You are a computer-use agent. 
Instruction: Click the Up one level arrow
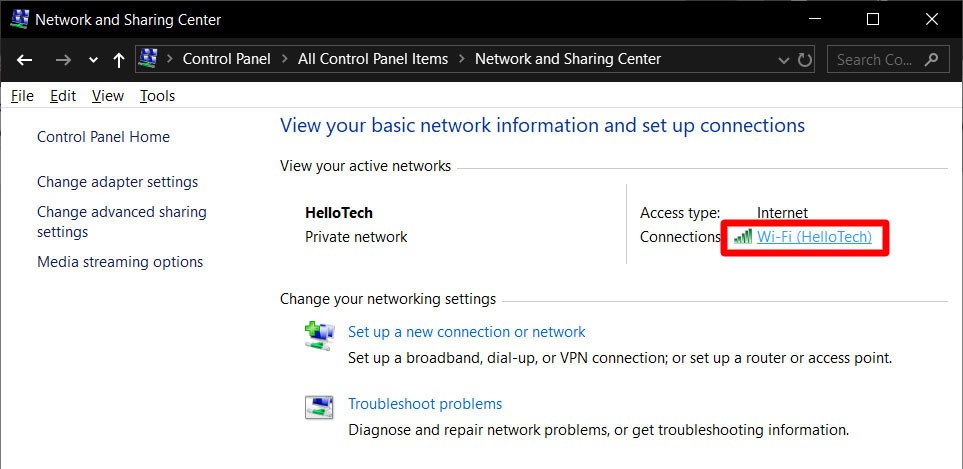119,60
